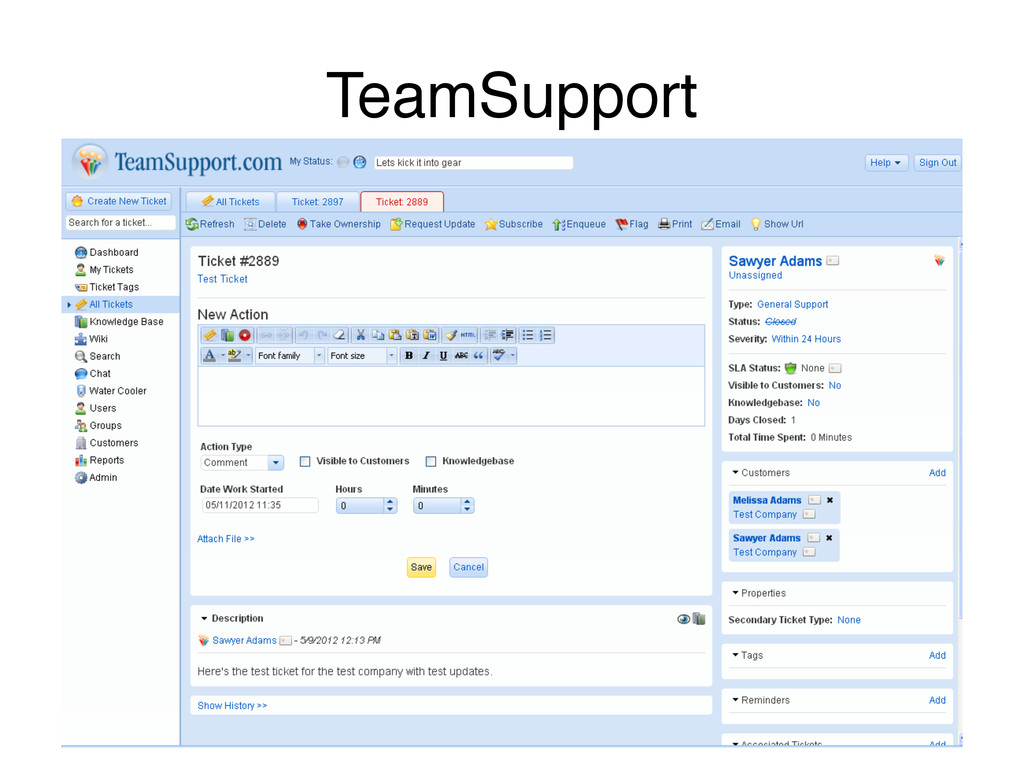Click the Paste as plain text icon

tap(413, 335)
